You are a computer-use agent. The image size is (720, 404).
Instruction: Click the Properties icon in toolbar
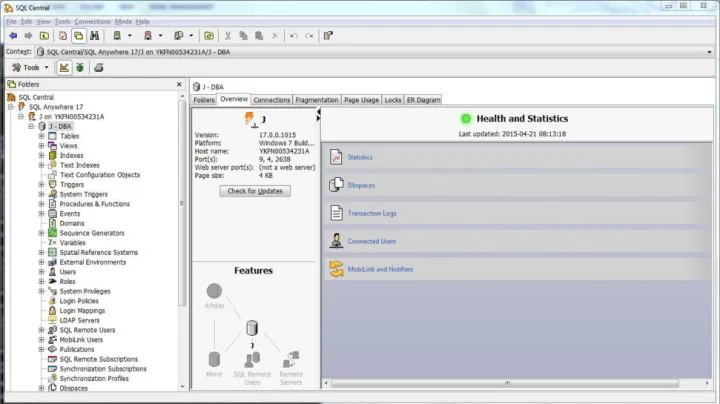327,36
